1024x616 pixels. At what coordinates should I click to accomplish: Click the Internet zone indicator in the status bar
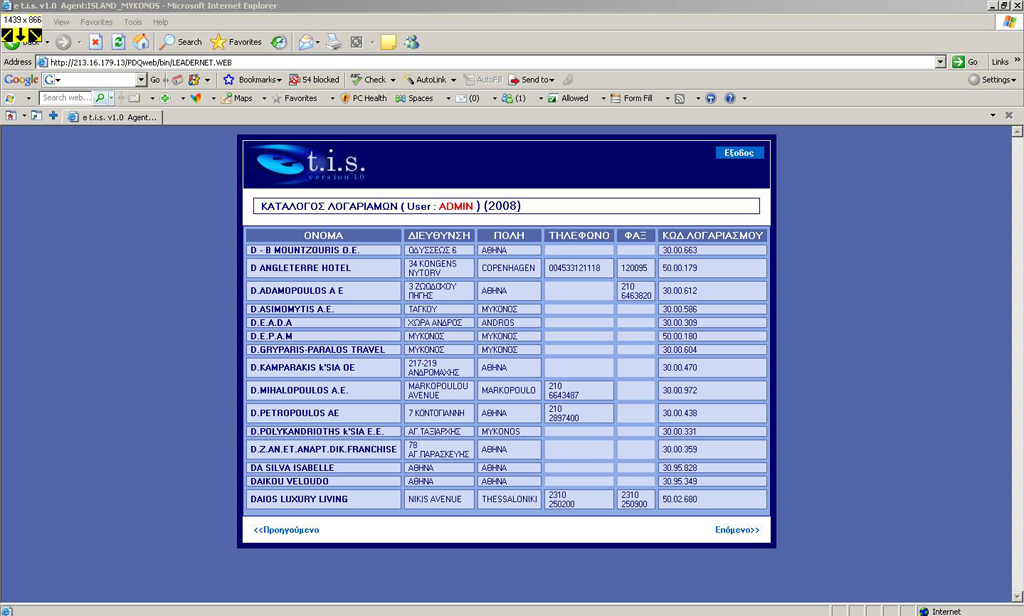point(940,611)
